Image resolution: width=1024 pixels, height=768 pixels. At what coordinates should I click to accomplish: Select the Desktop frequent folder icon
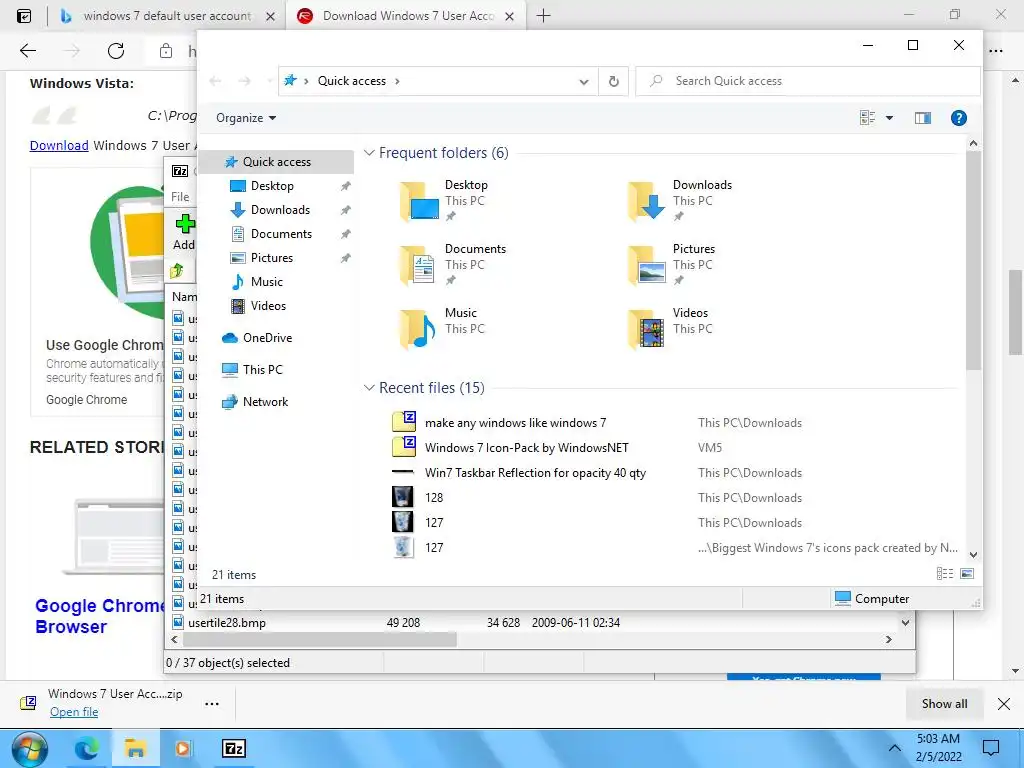click(419, 201)
